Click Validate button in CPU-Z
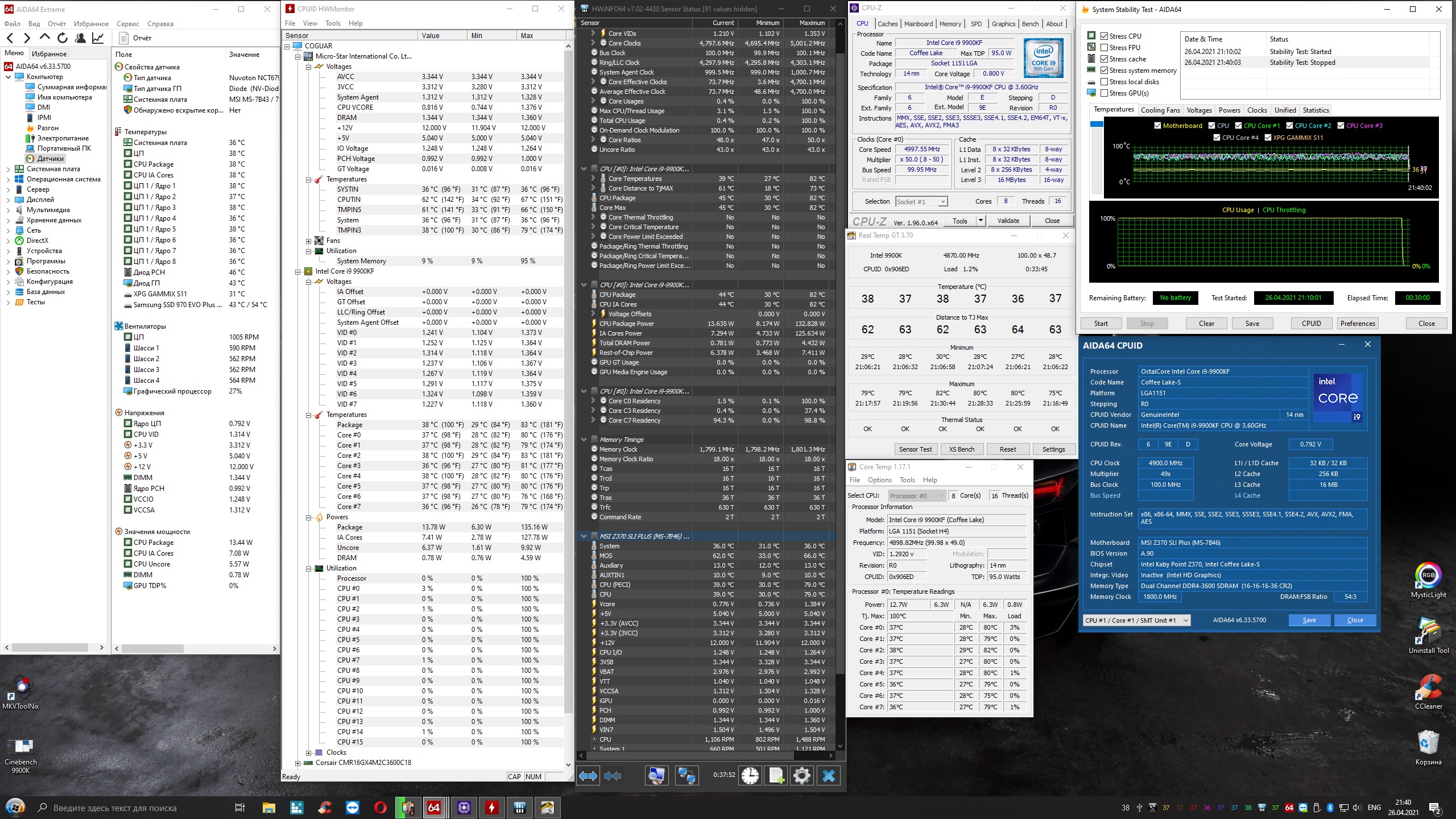Screen dimensions: 1456x819 pyautogui.click(x=1008, y=221)
